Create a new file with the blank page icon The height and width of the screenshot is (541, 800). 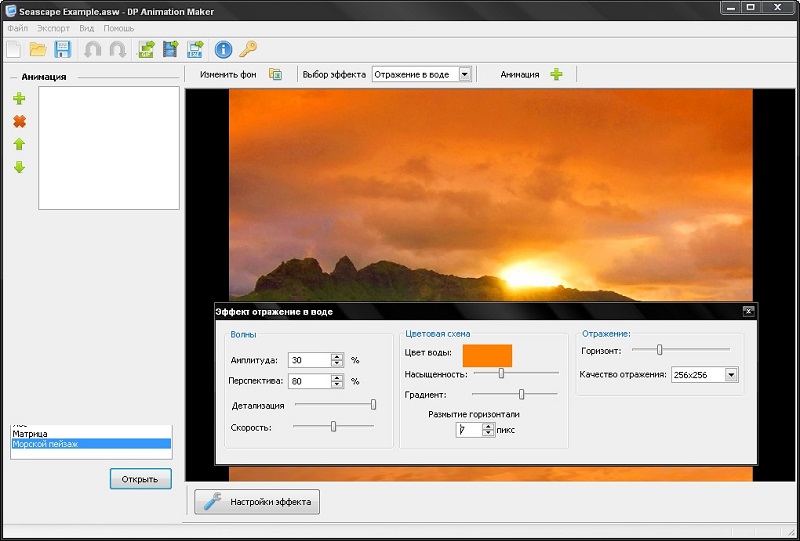[x=13, y=50]
